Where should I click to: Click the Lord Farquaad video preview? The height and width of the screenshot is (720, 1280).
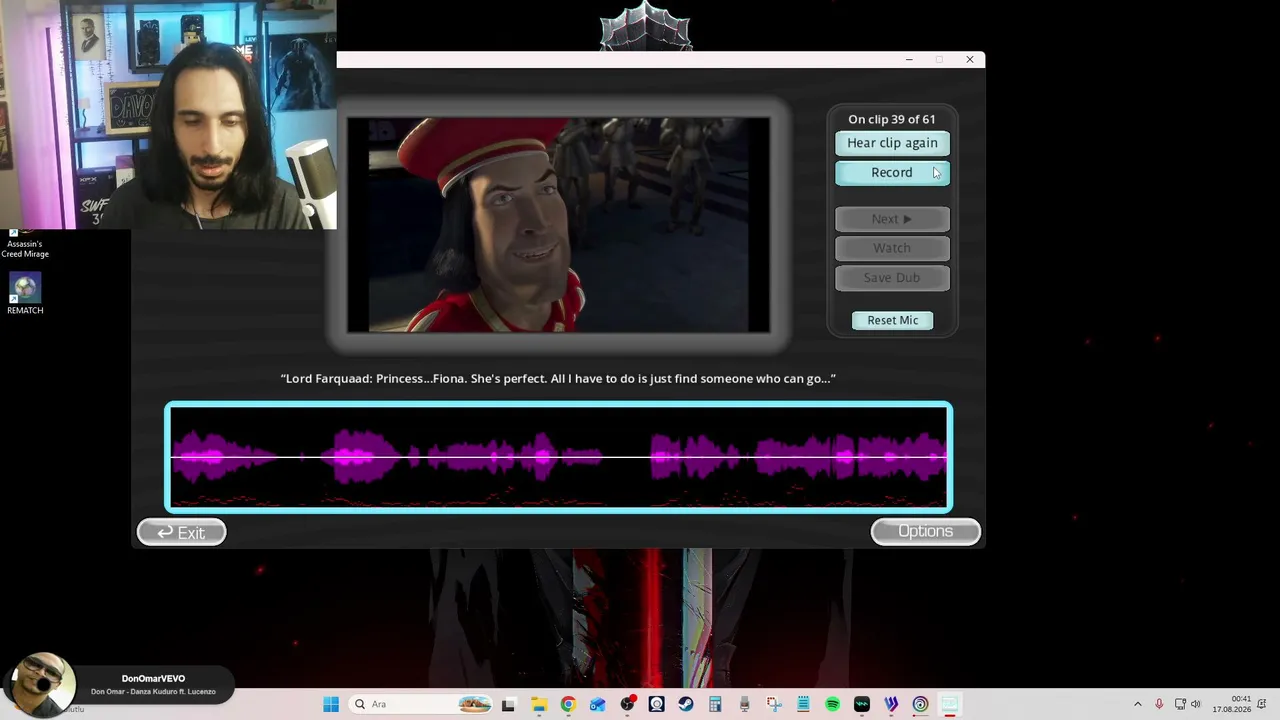[x=558, y=225]
